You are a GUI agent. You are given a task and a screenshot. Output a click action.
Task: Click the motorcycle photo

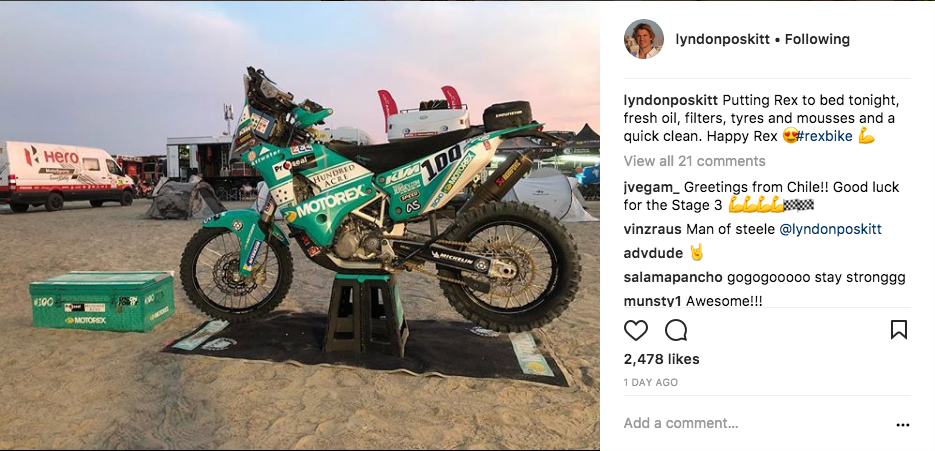tap(300, 226)
